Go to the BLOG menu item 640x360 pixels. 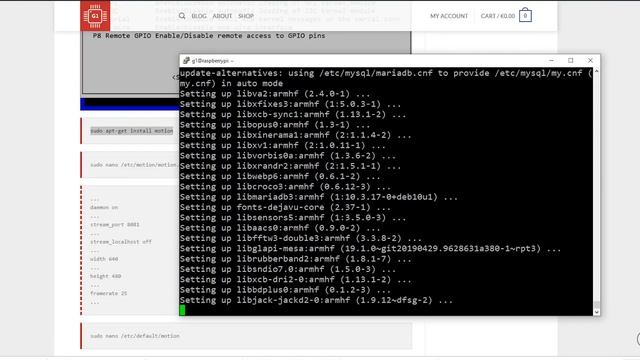(x=199, y=16)
